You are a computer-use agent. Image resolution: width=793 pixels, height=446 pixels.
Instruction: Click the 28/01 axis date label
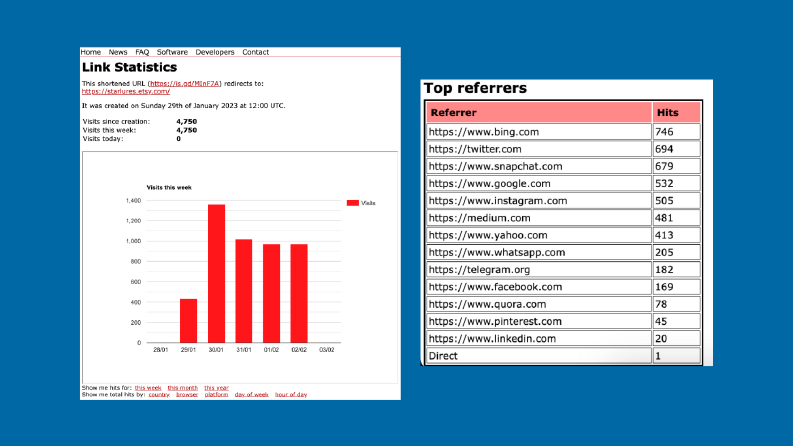pyautogui.click(x=161, y=350)
